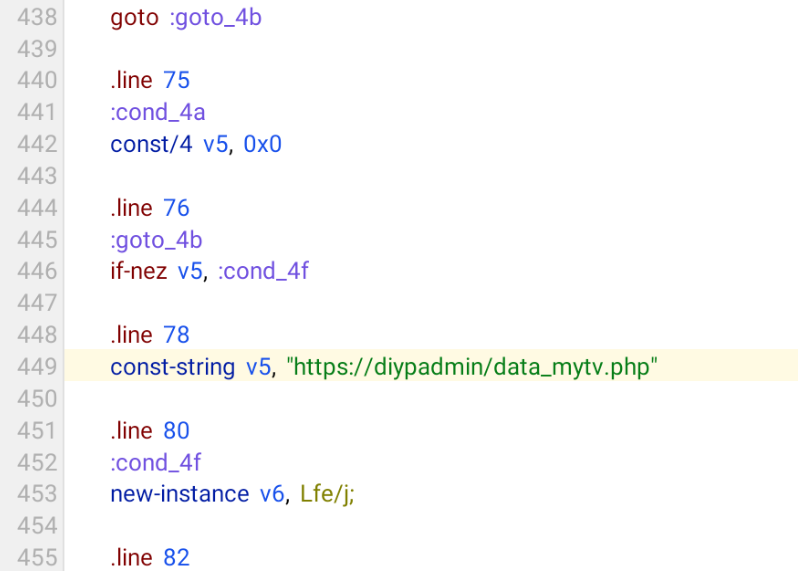Click the 0x0 literal value

point(263,145)
